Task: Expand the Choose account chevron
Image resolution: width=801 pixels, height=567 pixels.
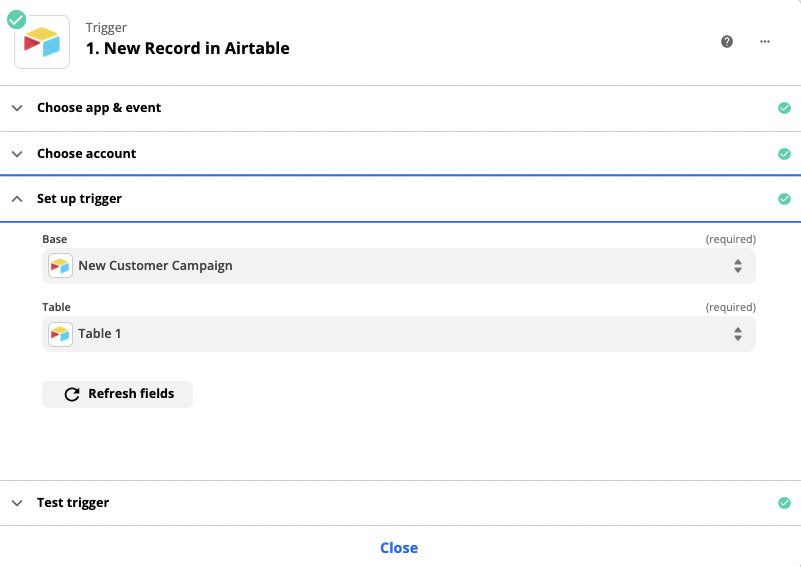Action: [17, 154]
